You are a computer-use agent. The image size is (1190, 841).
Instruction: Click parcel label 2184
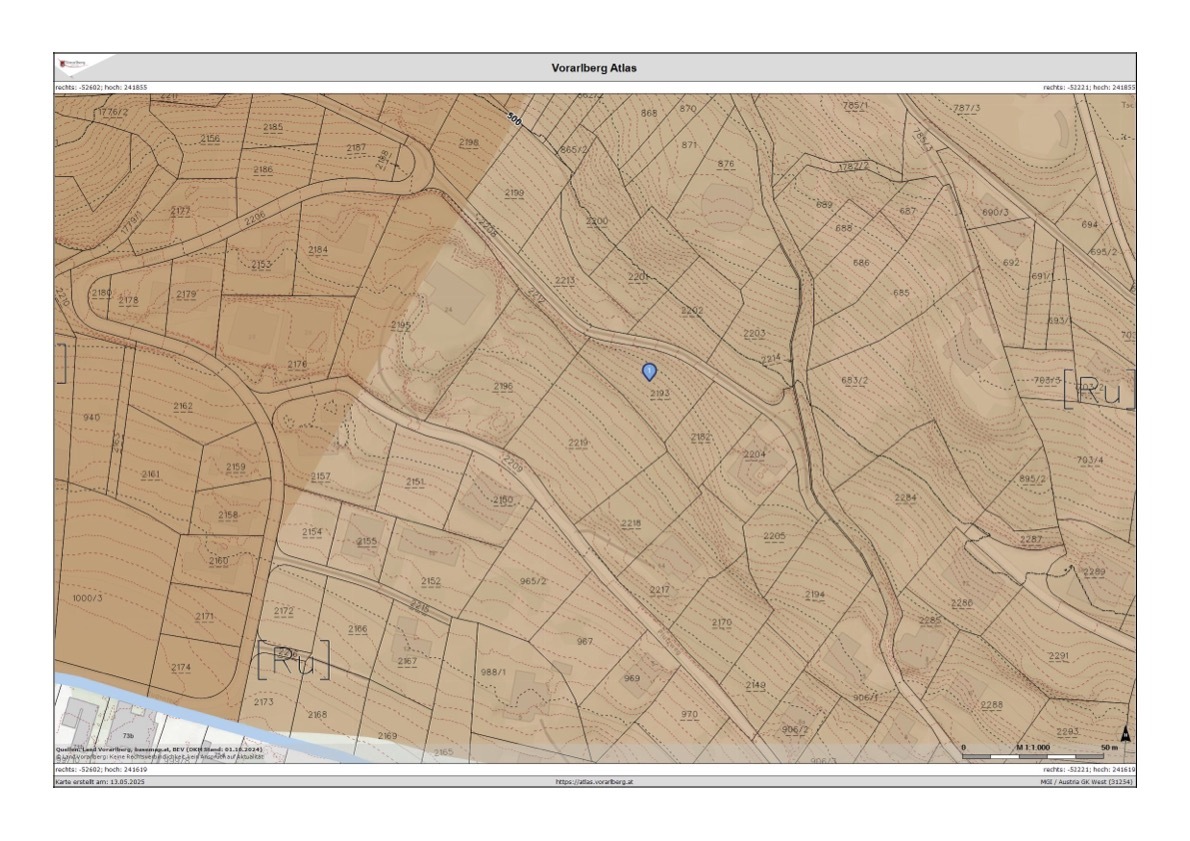(x=318, y=249)
